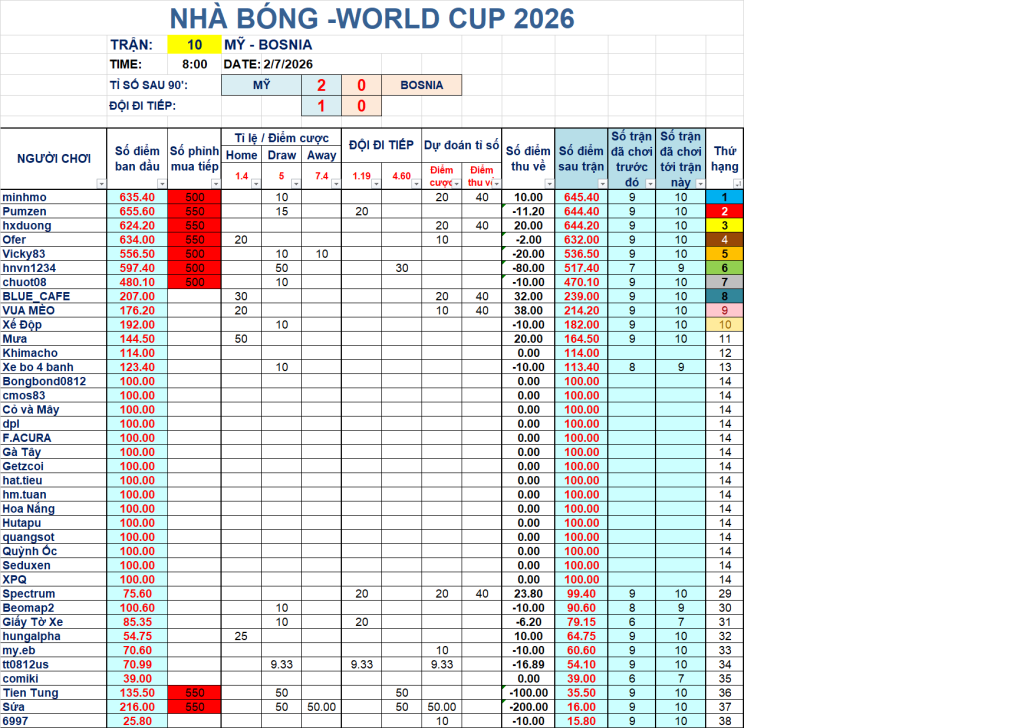The height and width of the screenshot is (728, 1024).
Task: Click hnvn1234's Draw bet of 50
Action: click(281, 268)
